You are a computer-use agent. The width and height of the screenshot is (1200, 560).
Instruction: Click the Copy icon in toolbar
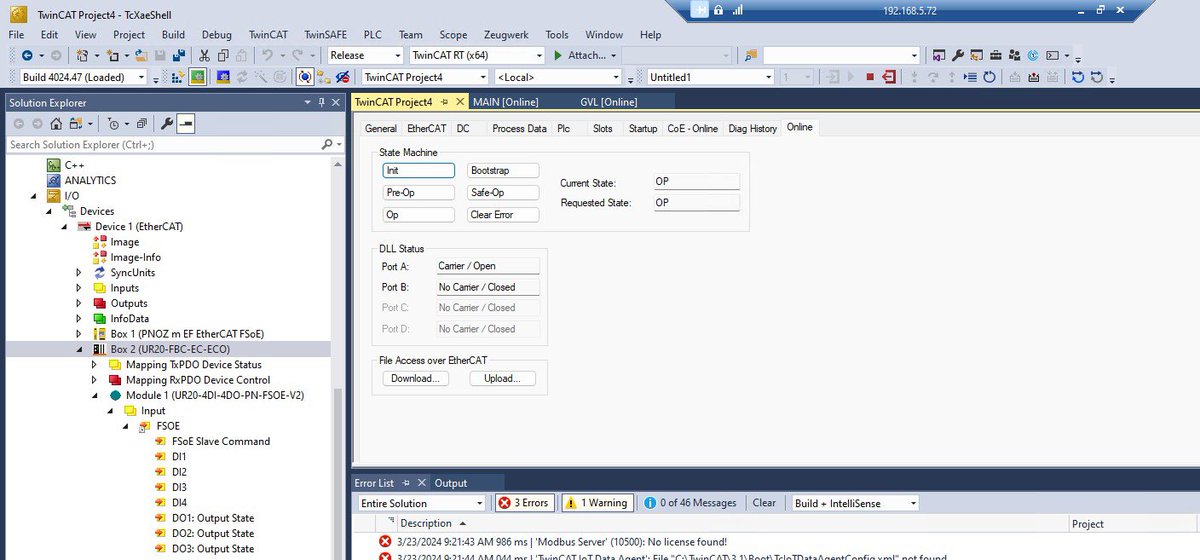tap(223, 55)
